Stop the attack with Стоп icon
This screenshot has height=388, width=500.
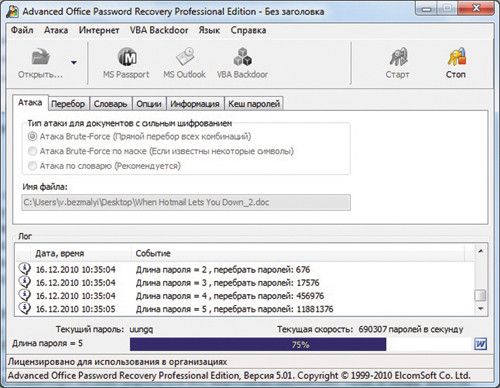click(456, 56)
